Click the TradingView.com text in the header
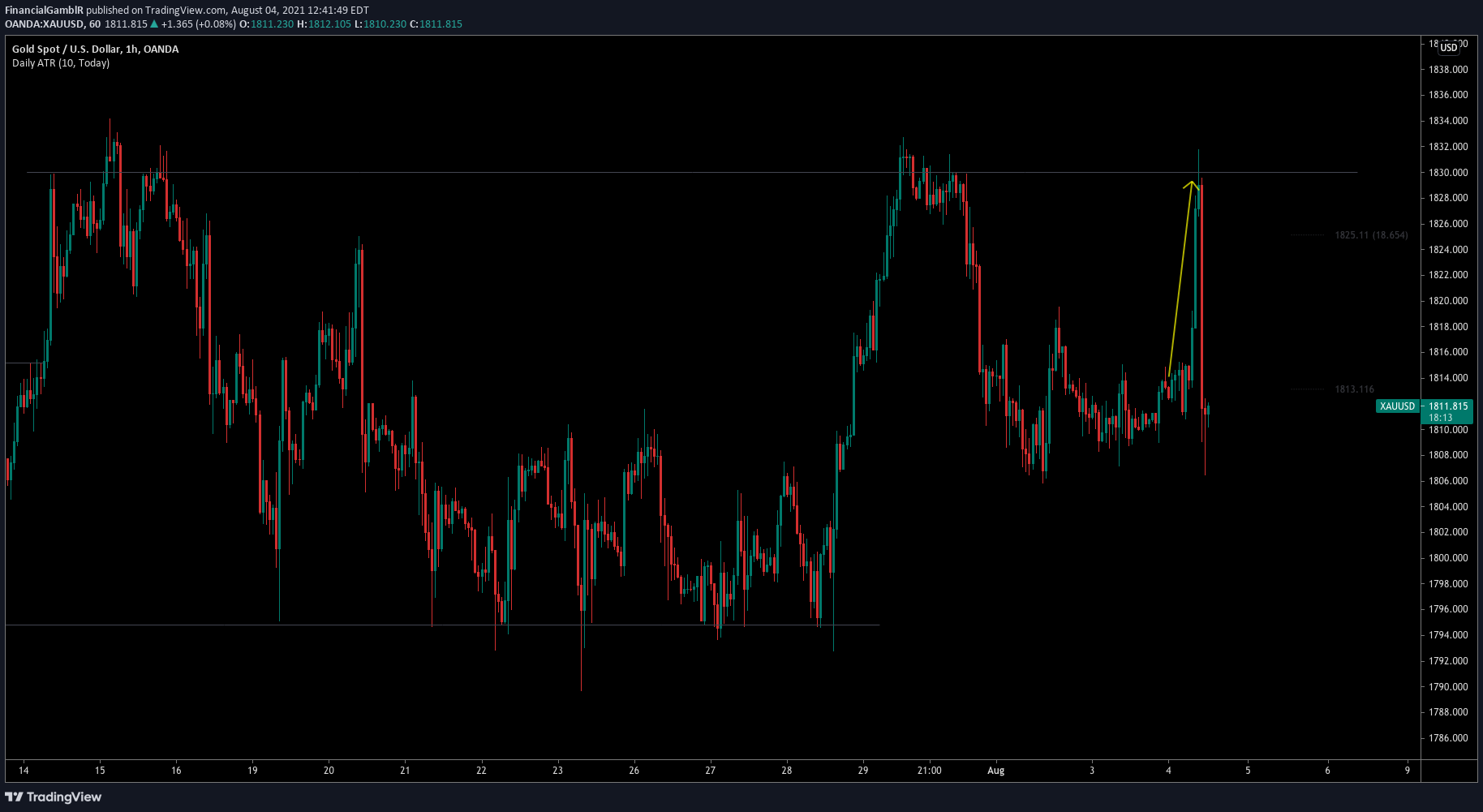 tap(185, 11)
